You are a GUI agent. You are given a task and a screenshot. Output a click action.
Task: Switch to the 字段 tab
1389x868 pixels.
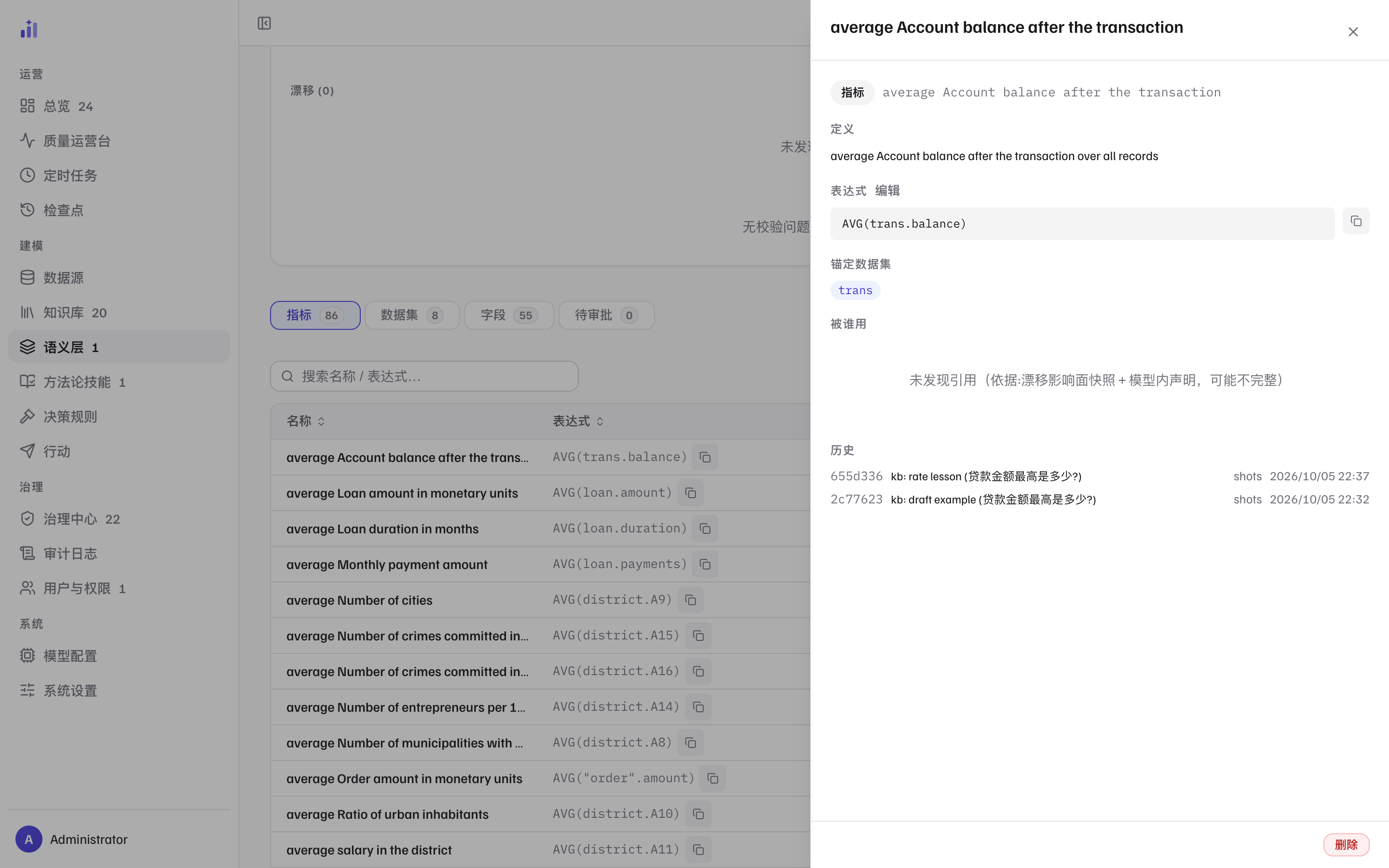tap(509, 315)
